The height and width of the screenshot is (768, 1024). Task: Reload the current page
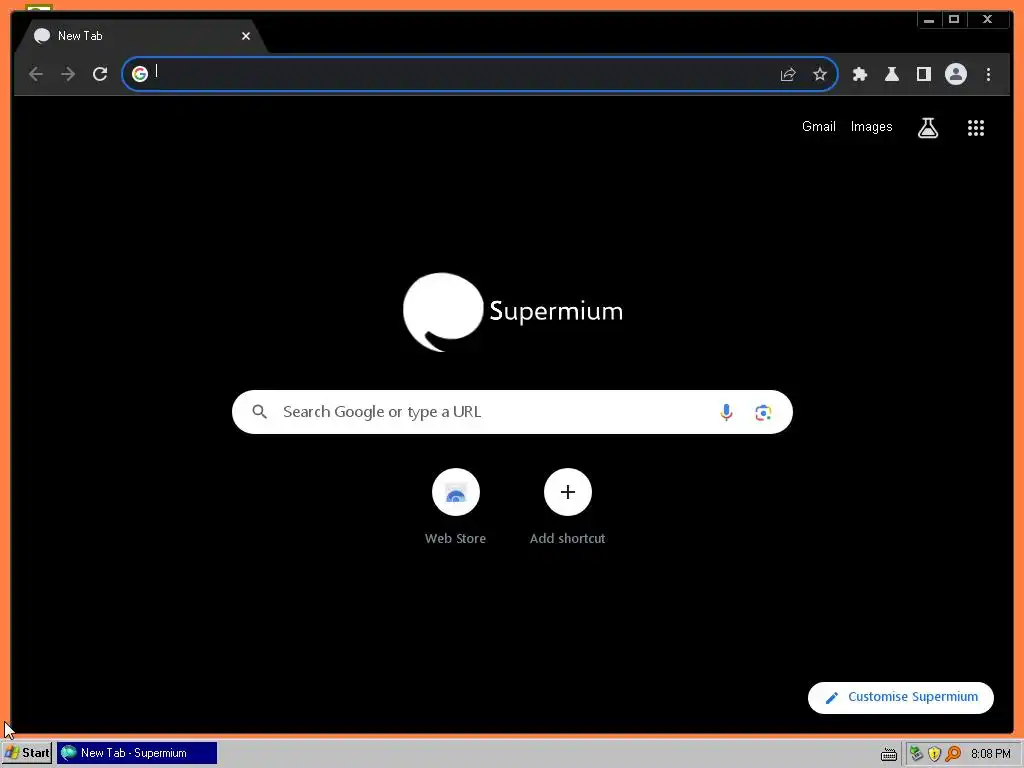[x=100, y=74]
